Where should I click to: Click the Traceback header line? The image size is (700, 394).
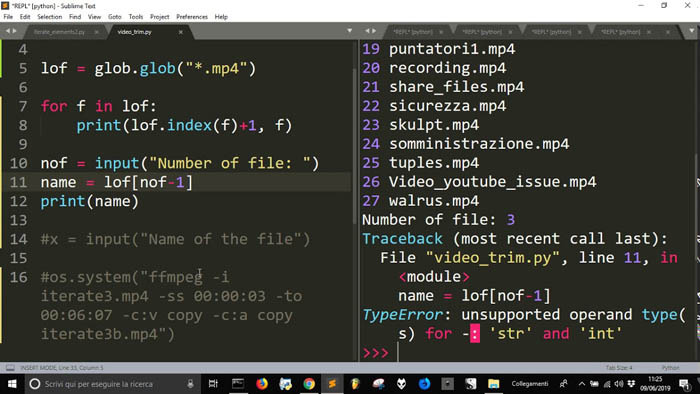pos(515,239)
